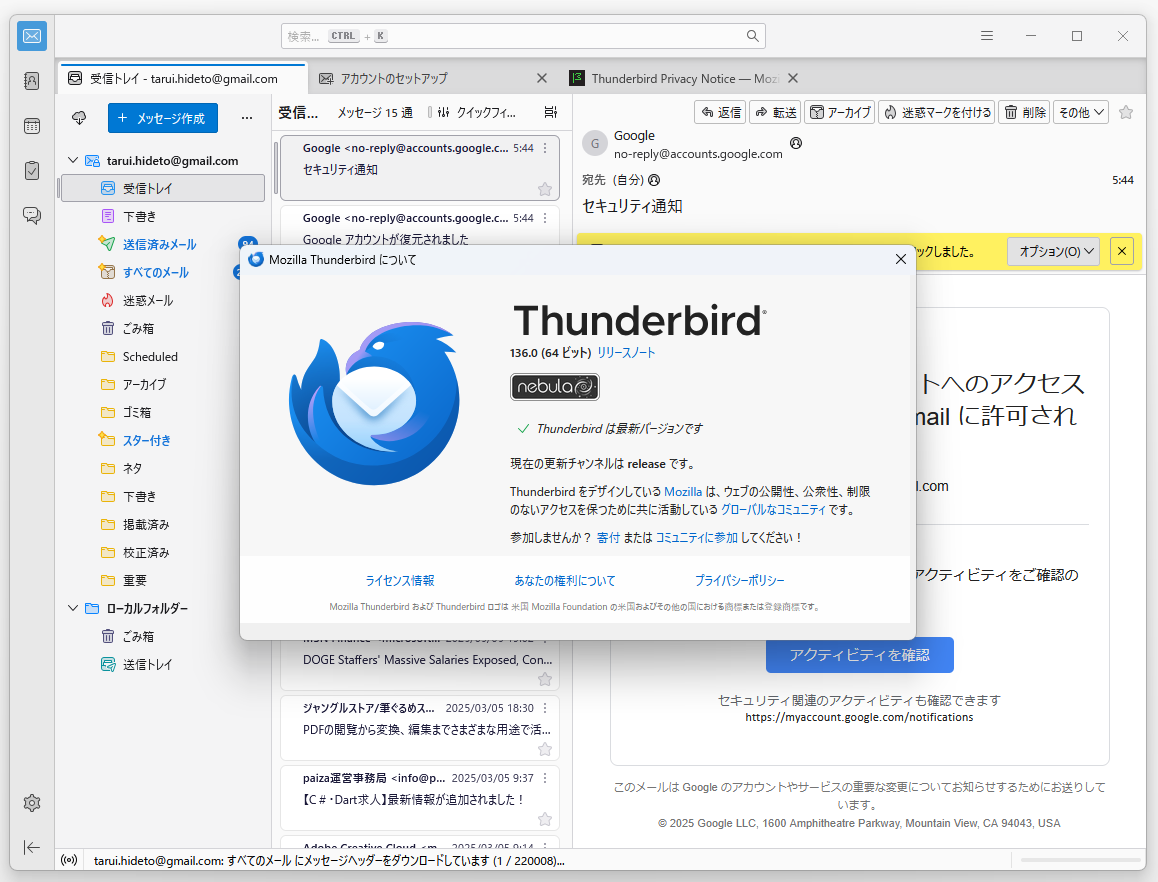Expand the その他 dropdown in the message toolbar
The width and height of the screenshot is (1158, 882).
click(1081, 111)
